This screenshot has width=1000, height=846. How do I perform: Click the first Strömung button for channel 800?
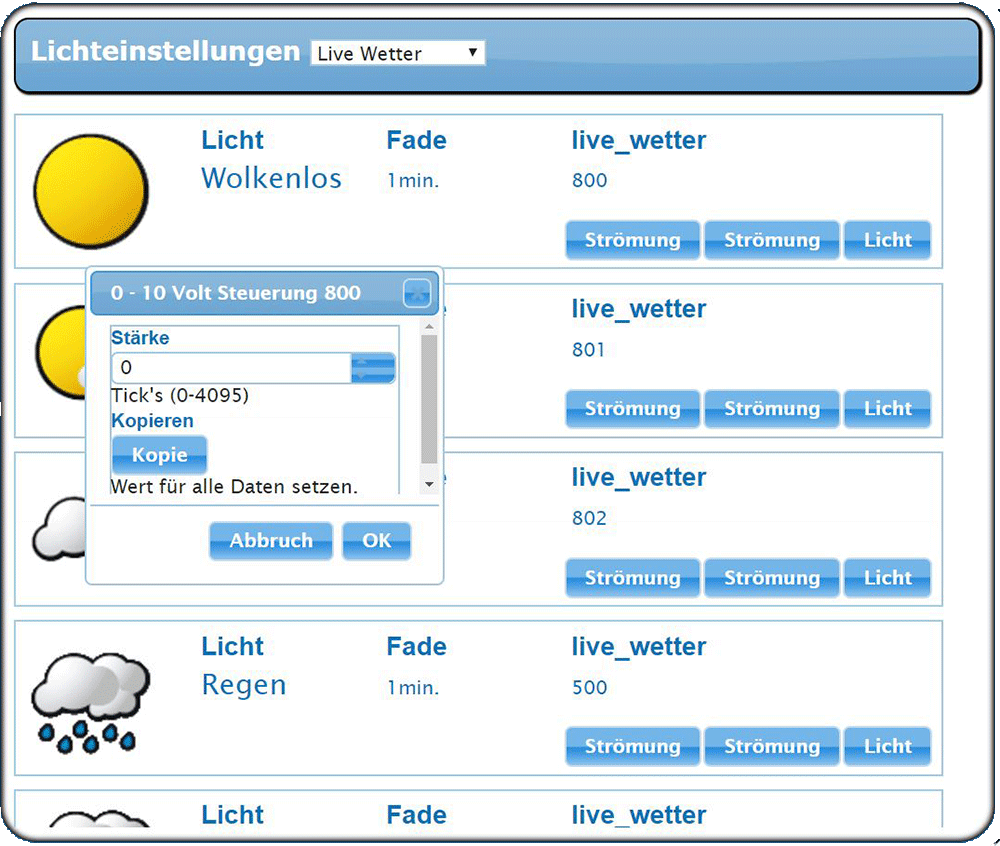pyautogui.click(x=632, y=240)
